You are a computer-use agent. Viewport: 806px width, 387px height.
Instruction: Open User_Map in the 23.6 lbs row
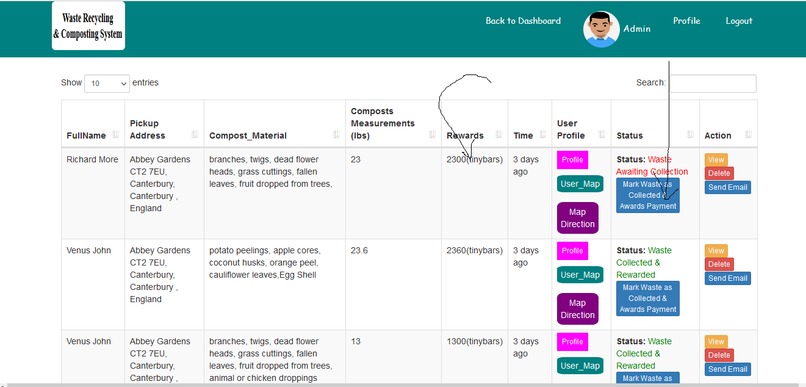tap(580, 275)
